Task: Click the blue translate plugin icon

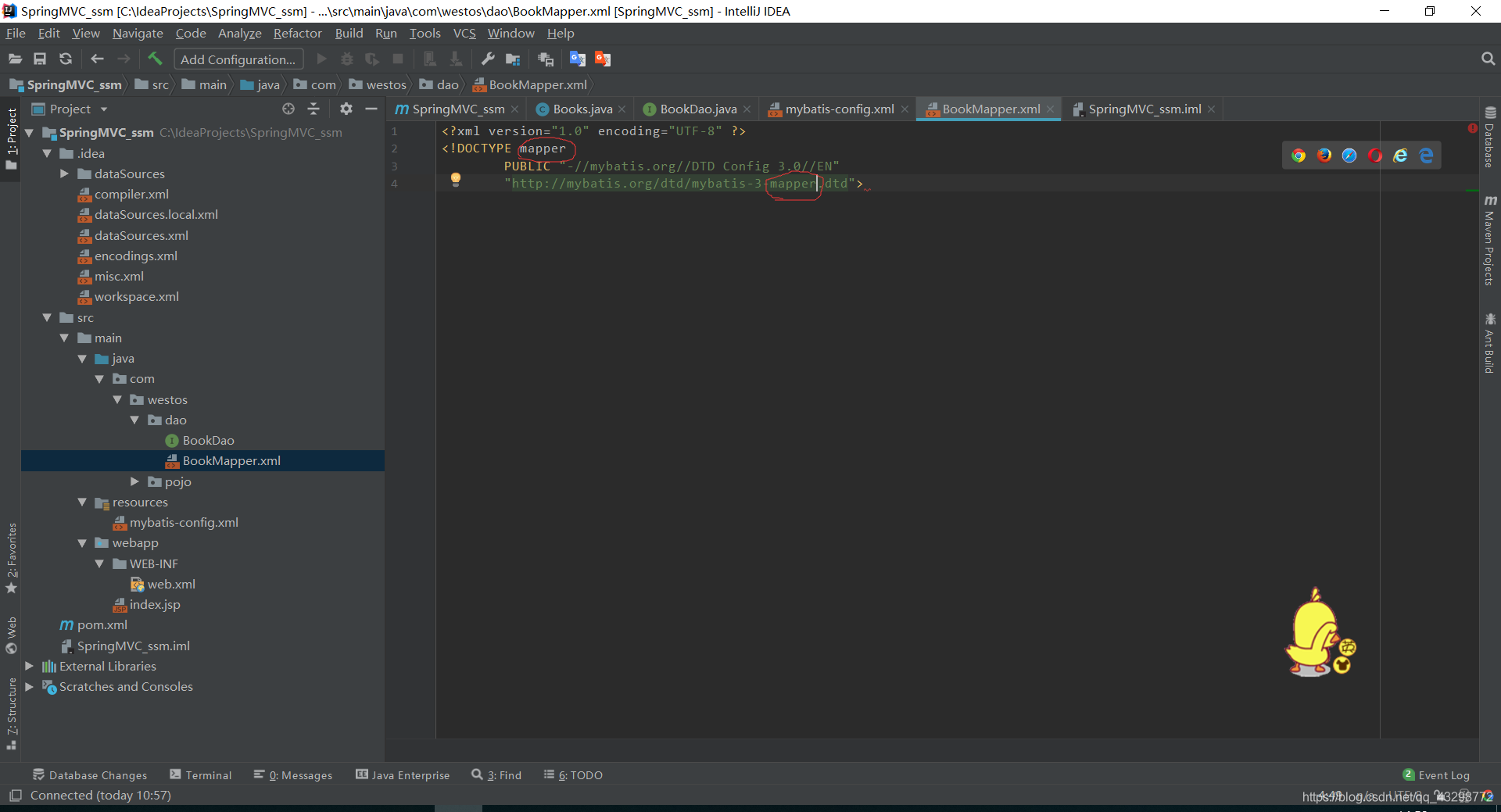Action: click(578, 59)
